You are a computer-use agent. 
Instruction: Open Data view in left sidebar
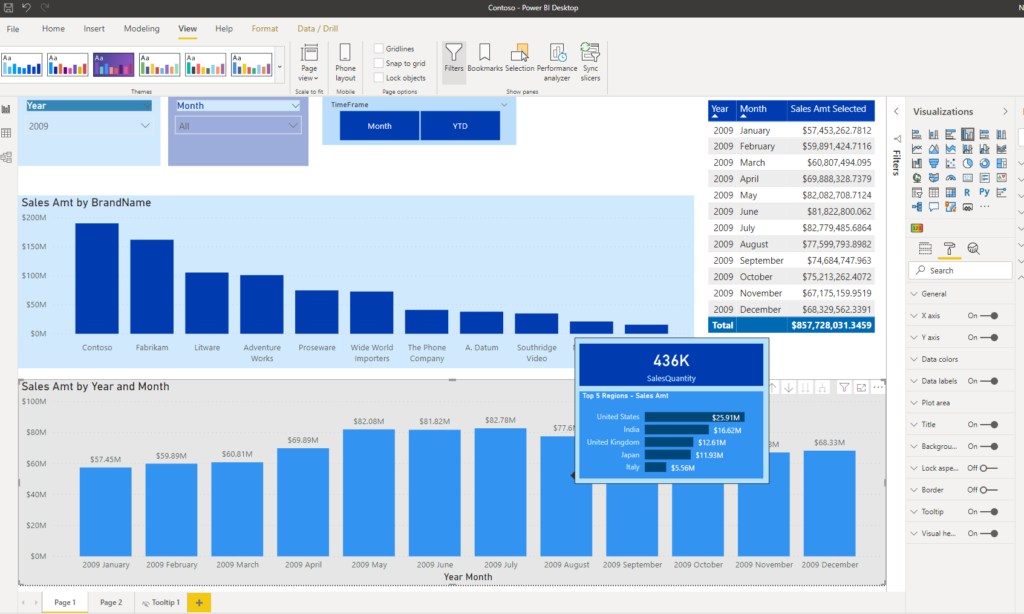7,133
